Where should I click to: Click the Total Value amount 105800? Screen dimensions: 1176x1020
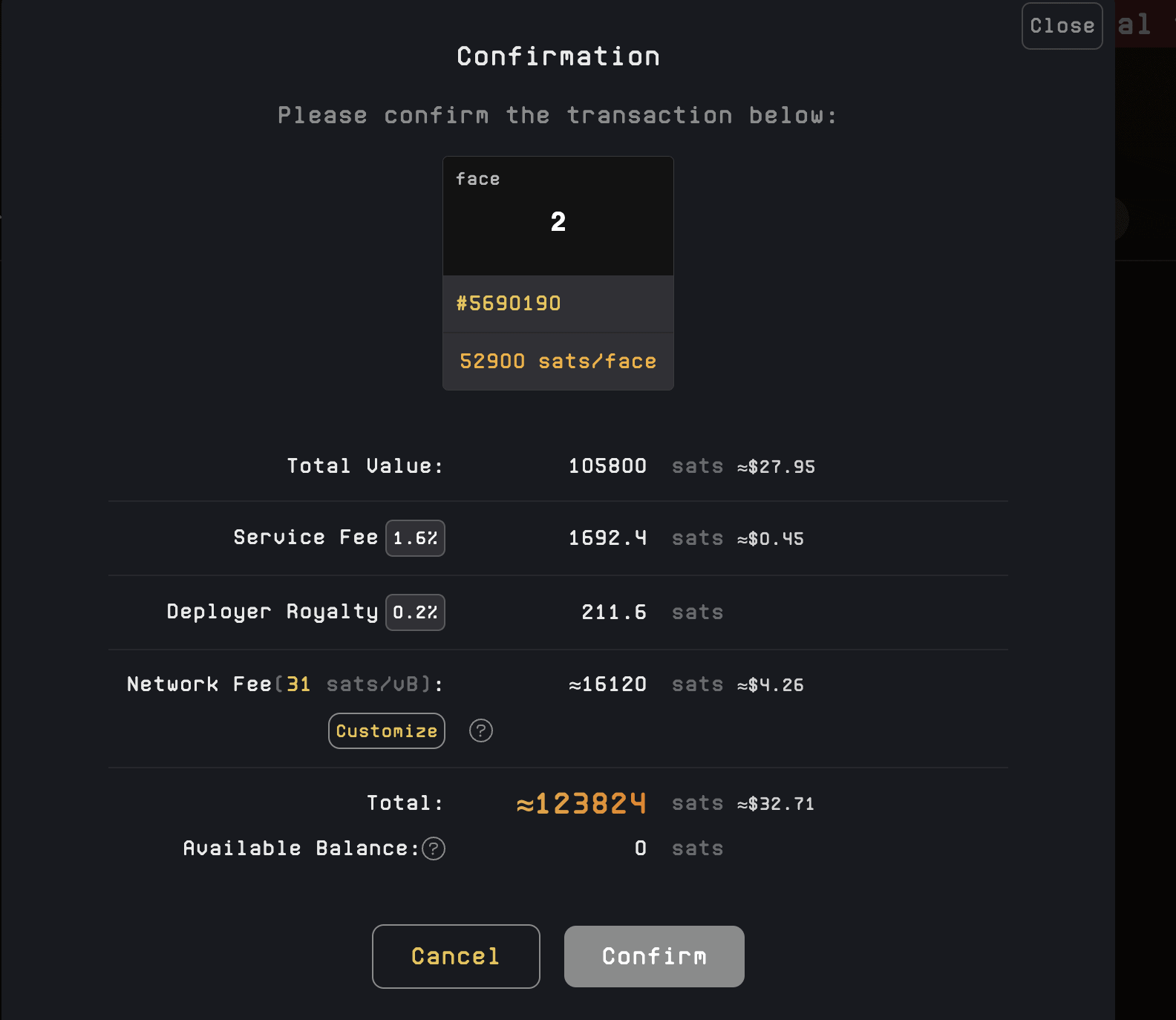pyautogui.click(x=607, y=466)
